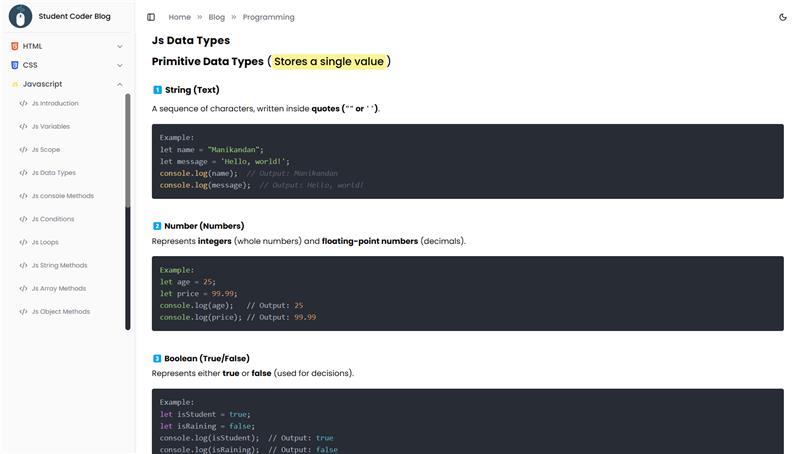Expand the HTML section chevron
The image size is (800, 454).
click(x=120, y=46)
